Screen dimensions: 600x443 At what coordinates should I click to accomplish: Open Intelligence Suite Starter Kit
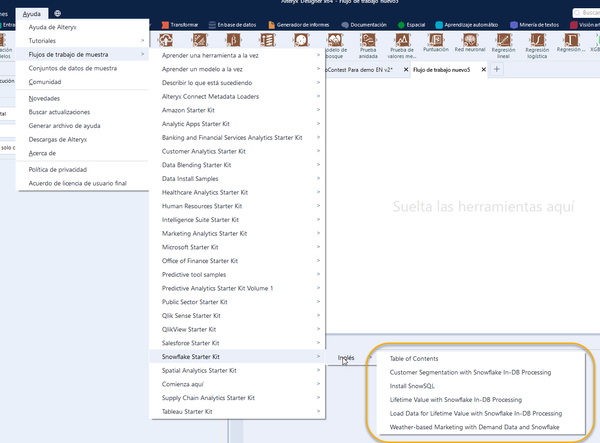[x=237, y=220]
